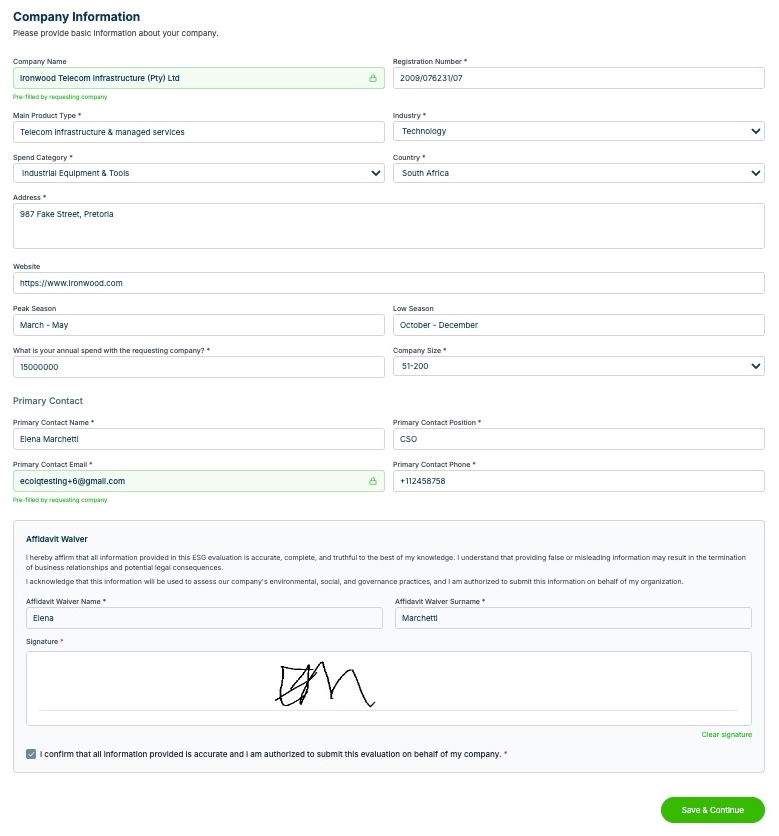Viewport: 779px width, 836px height.
Task: Expand the Spend Category dropdown
Action: pos(198,173)
